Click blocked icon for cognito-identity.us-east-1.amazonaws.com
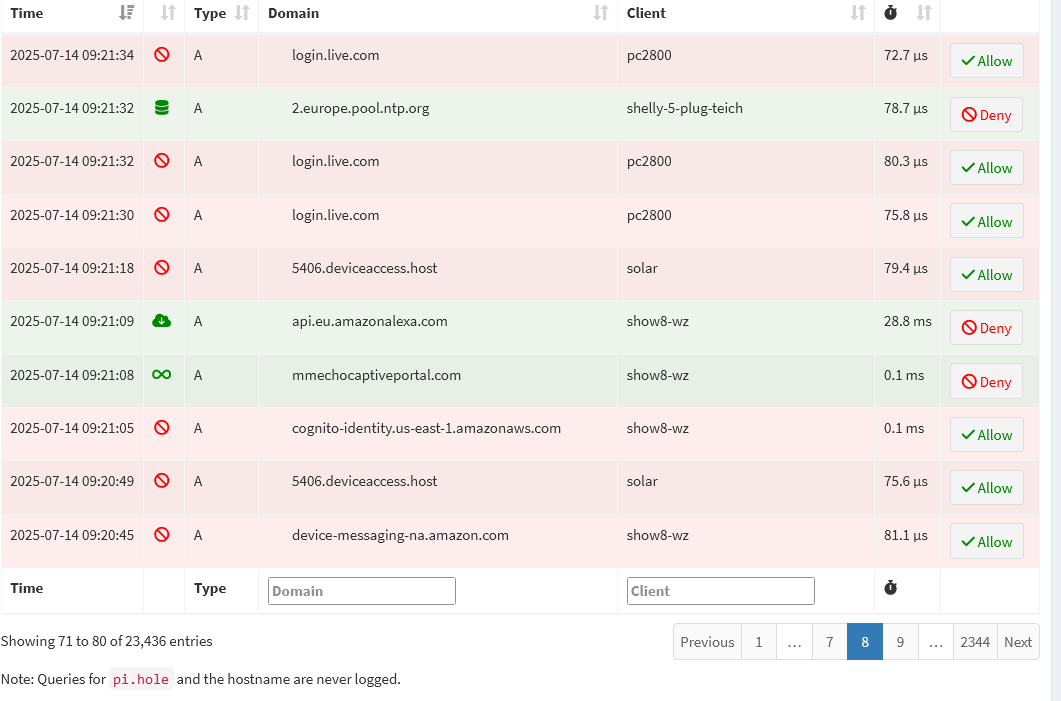The height and width of the screenshot is (701, 1061). tap(162, 428)
